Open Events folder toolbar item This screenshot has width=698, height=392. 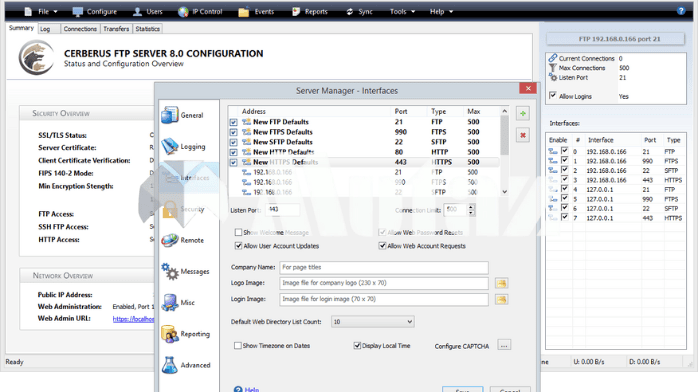coord(256,12)
